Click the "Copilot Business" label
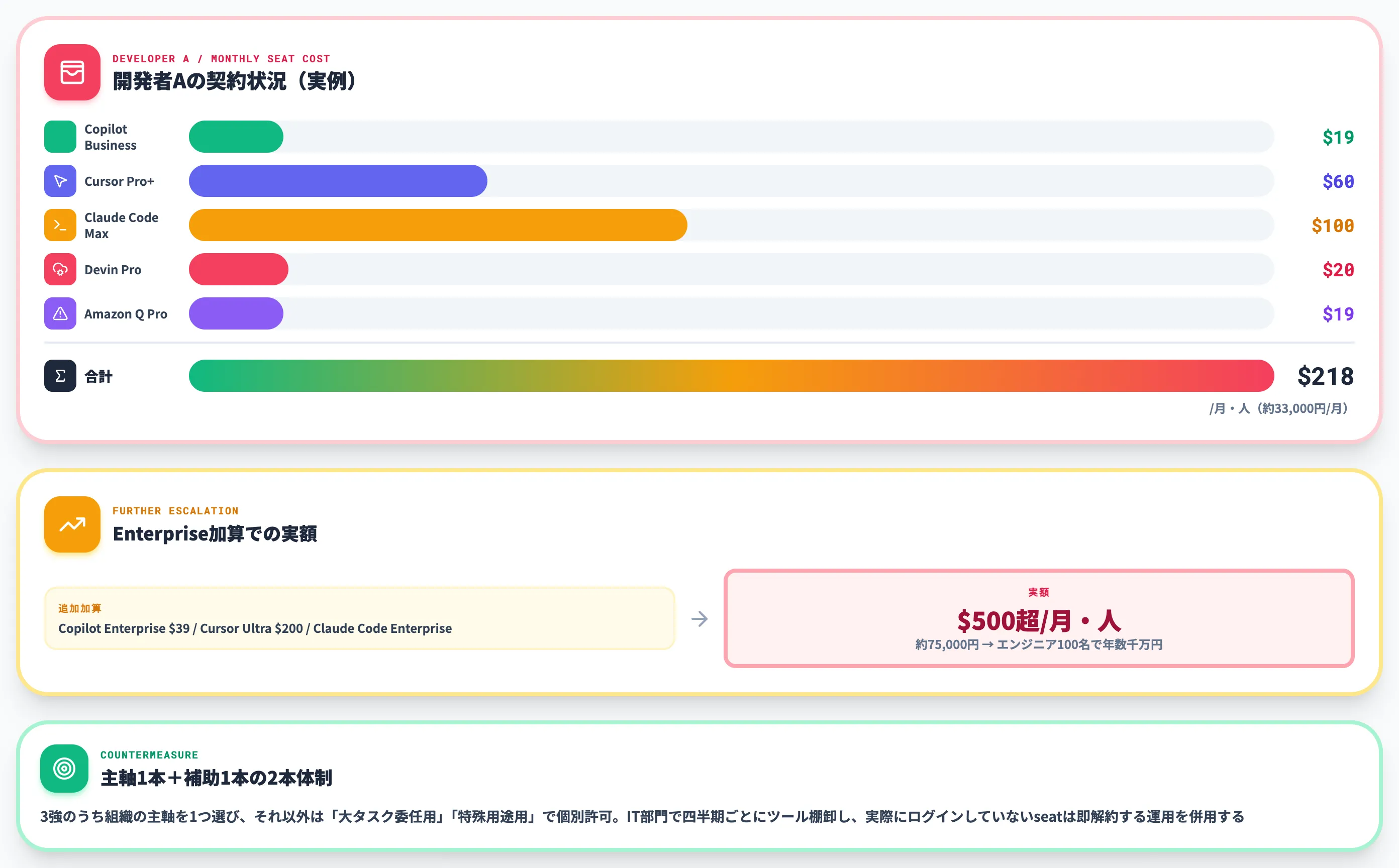The image size is (1399, 868). [x=111, y=137]
